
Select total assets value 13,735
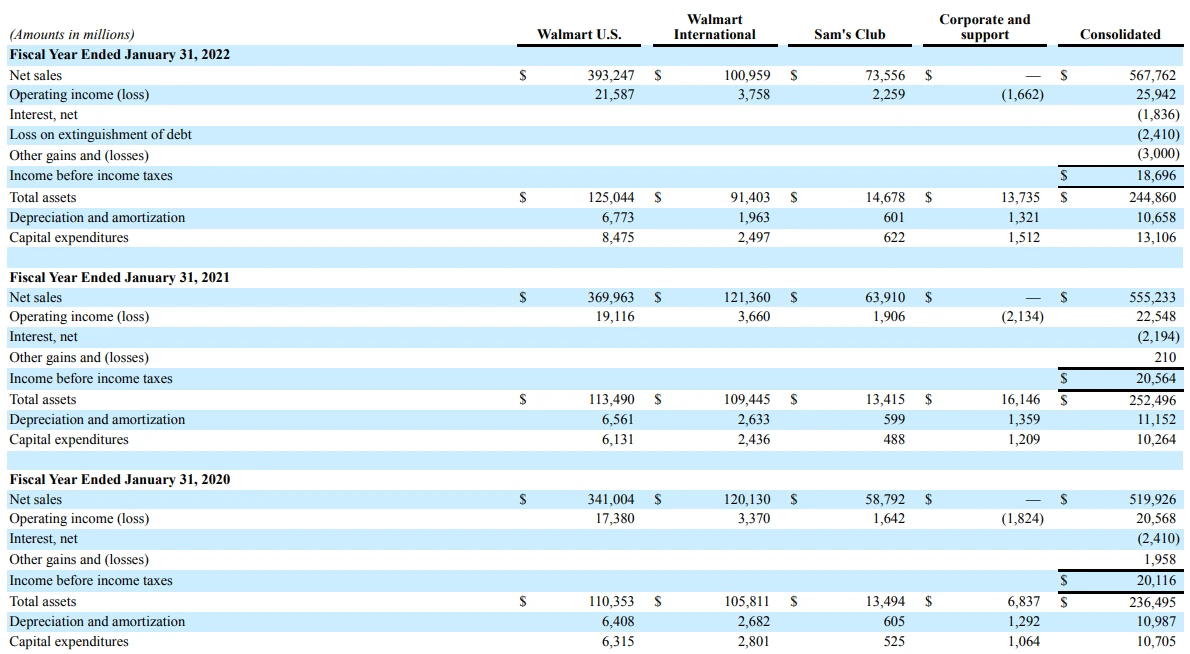tap(1020, 197)
